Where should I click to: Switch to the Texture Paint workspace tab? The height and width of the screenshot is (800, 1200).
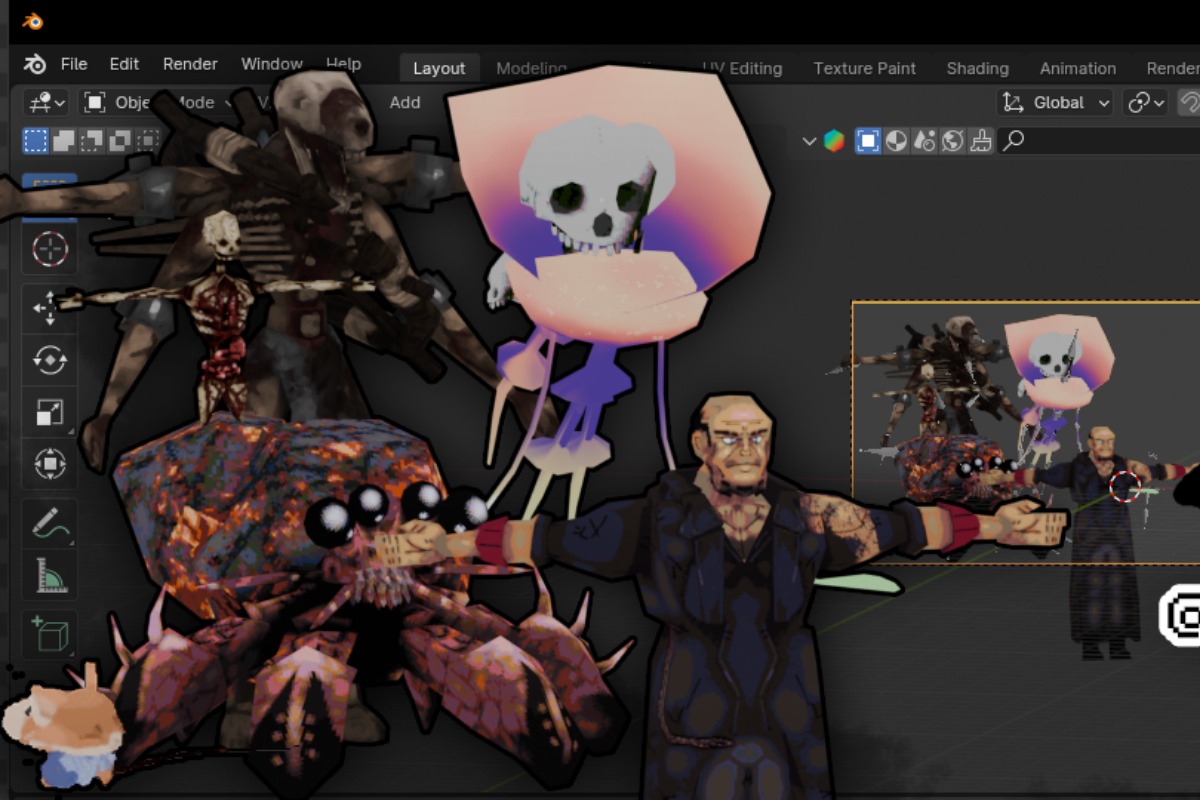(x=864, y=68)
